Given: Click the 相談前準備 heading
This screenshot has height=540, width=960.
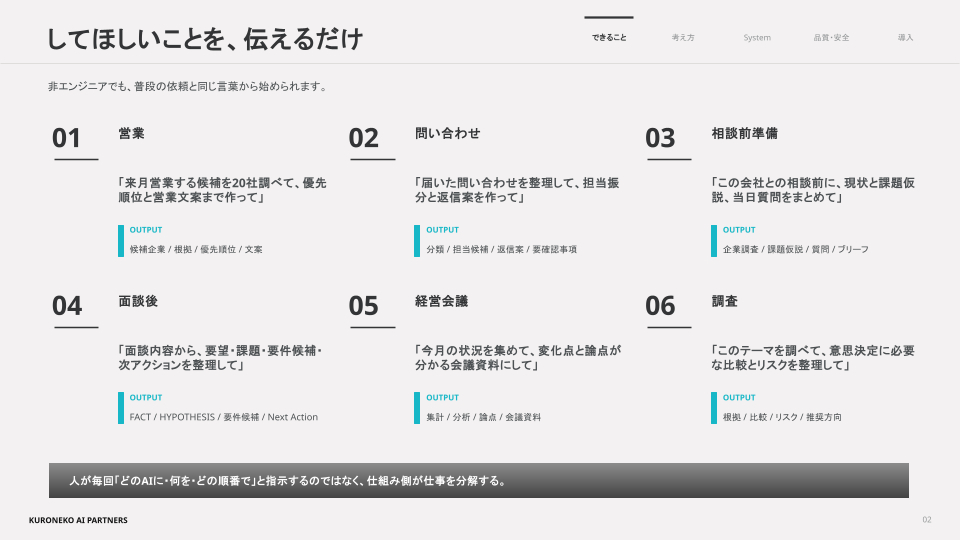Looking at the screenshot, I should [x=744, y=133].
